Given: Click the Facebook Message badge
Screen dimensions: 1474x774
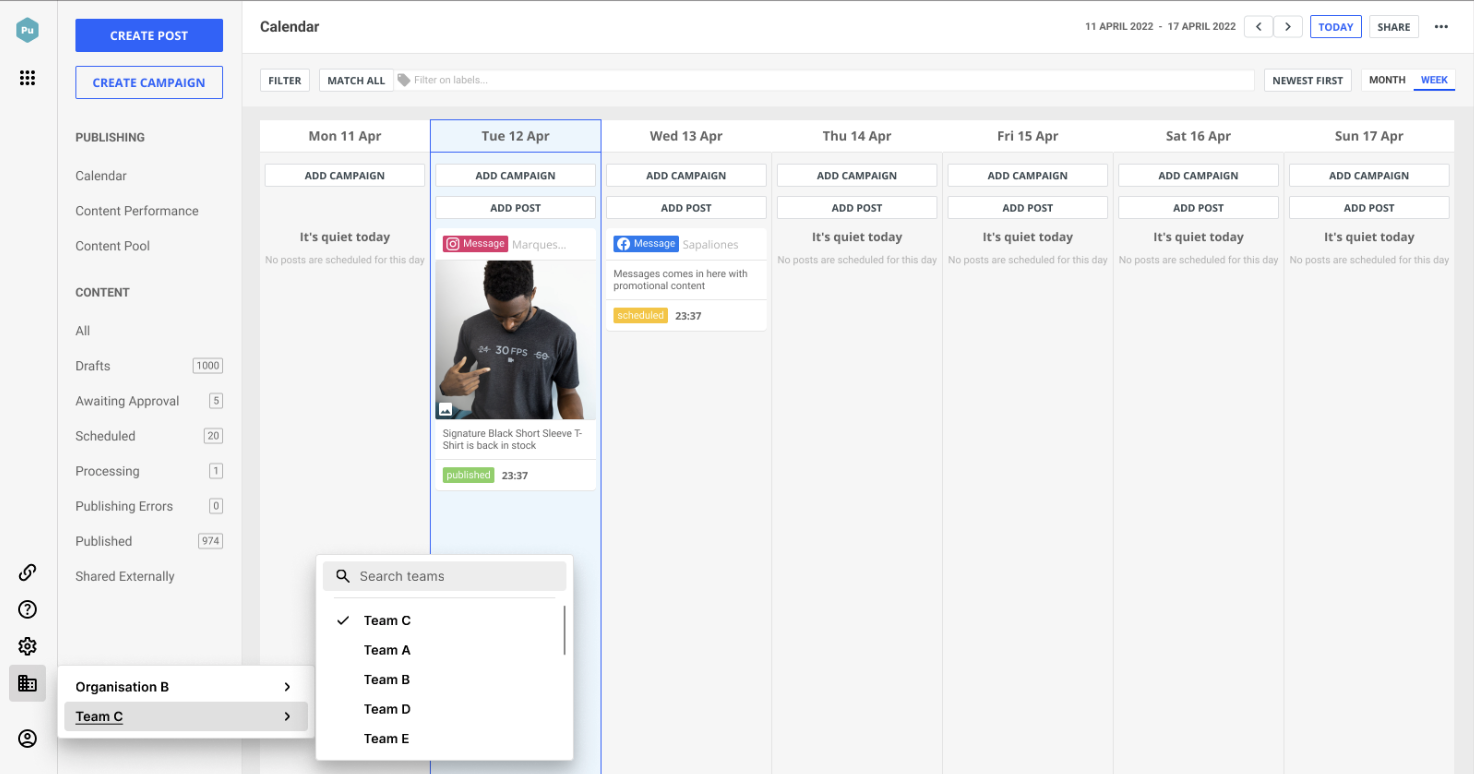Looking at the screenshot, I should click(x=646, y=244).
